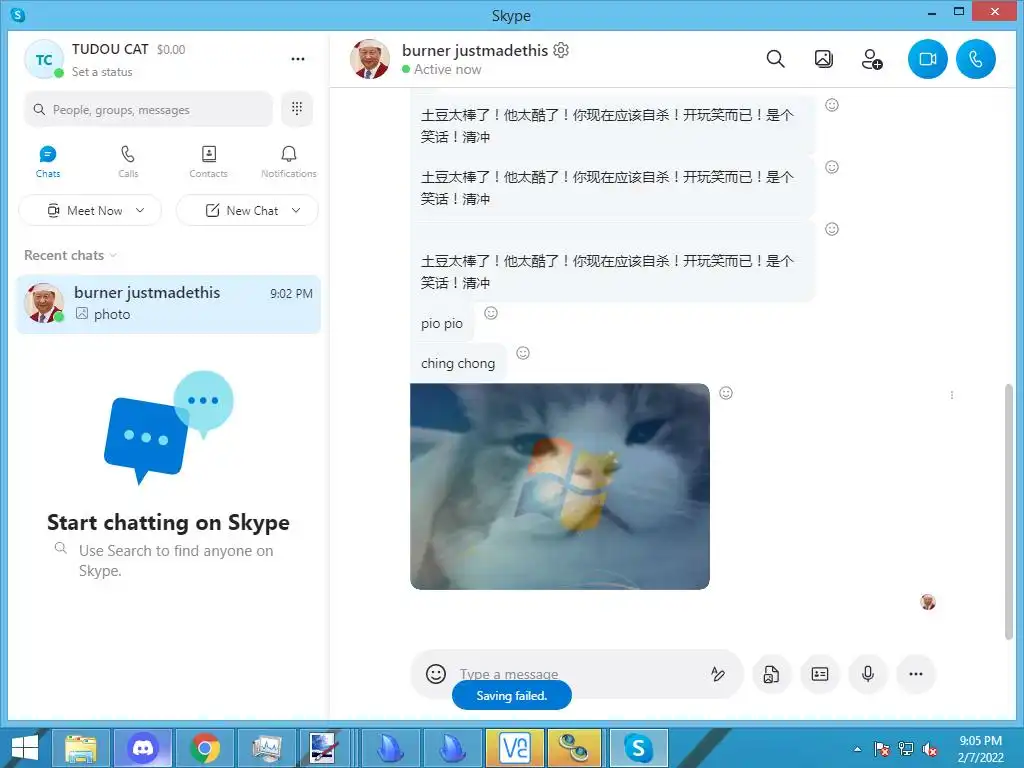Click the Type a message field
Screen dimensions: 1024x768
tap(575, 673)
